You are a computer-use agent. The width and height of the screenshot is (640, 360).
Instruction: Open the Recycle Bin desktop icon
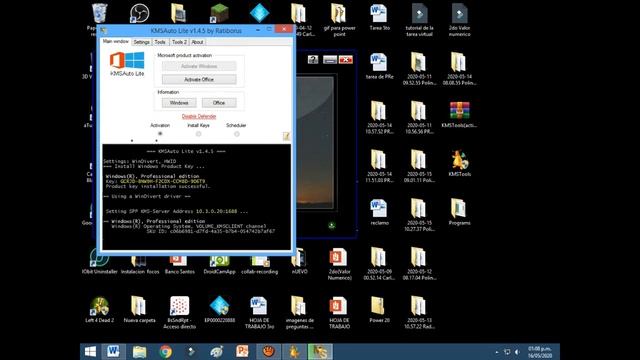point(99,13)
